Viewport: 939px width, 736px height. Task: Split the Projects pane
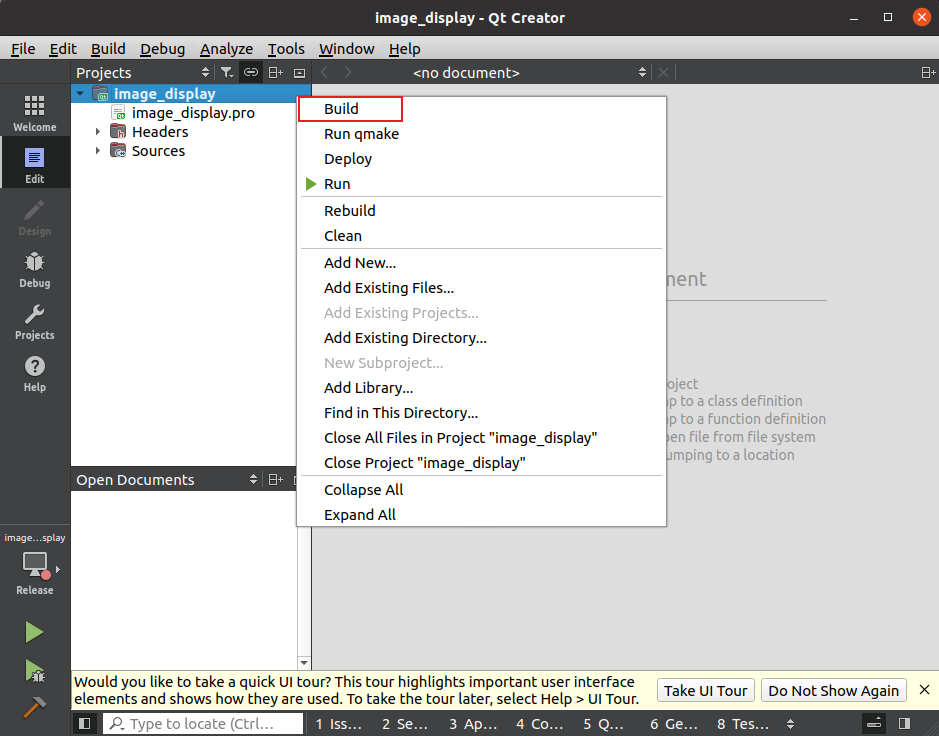click(275, 72)
